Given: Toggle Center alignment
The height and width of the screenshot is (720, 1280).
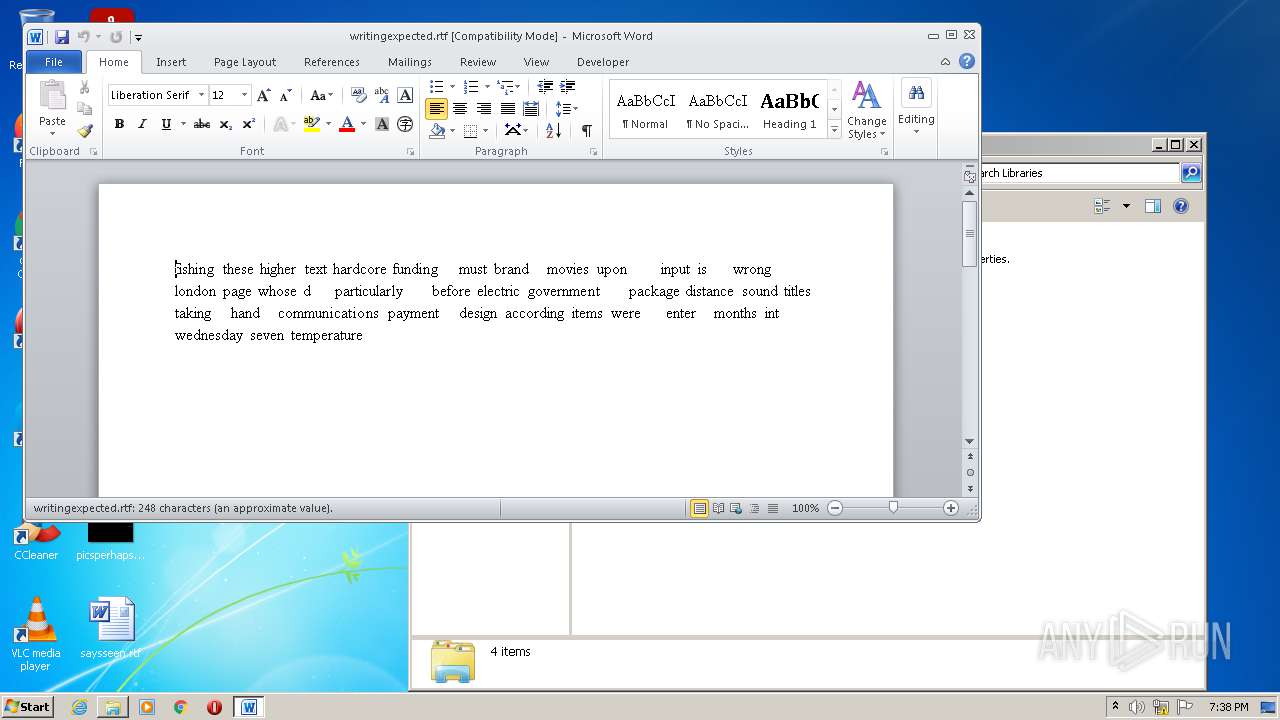Looking at the screenshot, I should pyautogui.click(x=460, y=109).
